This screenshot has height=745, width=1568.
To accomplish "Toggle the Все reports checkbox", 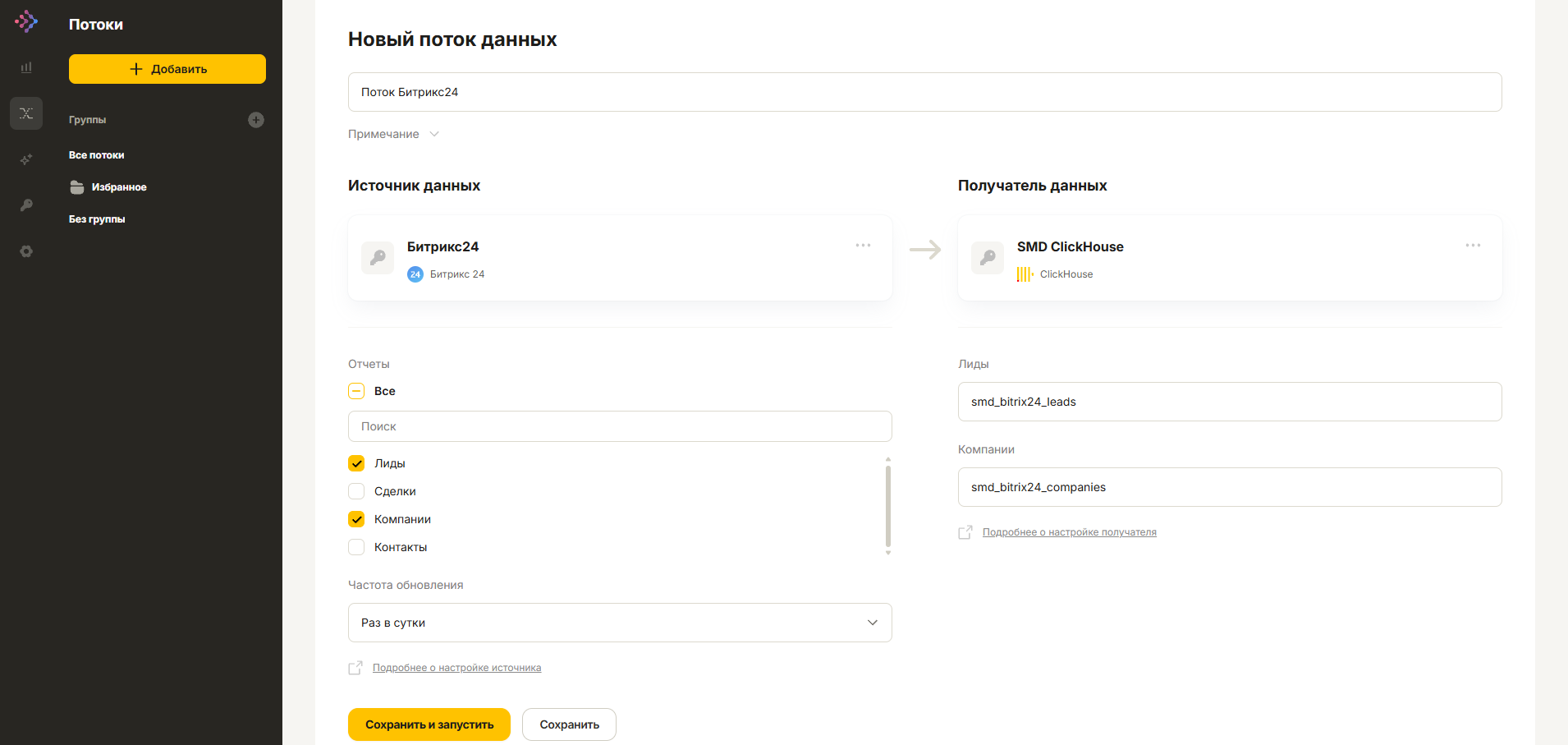I will (356, 391).
